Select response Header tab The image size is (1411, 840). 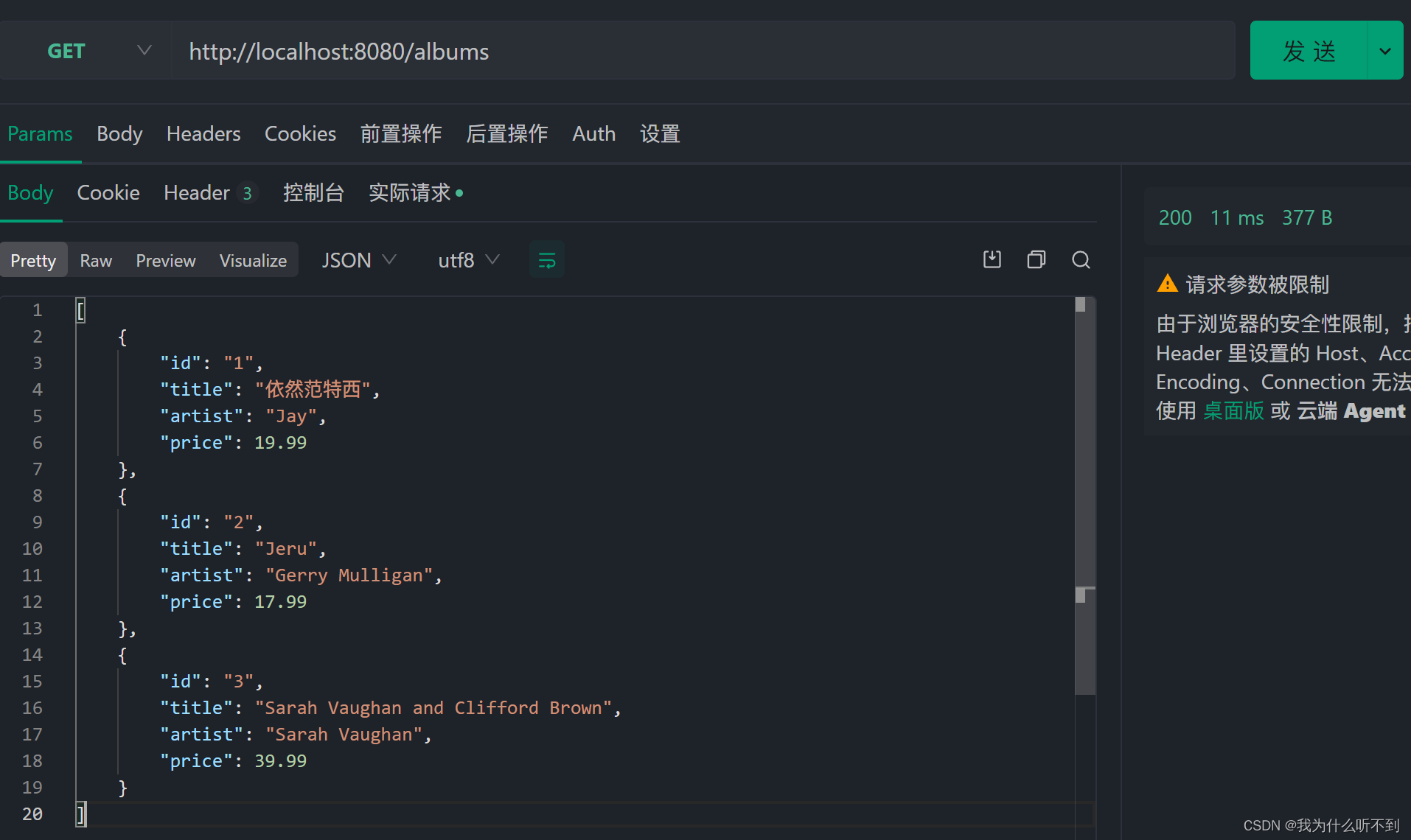pos(209,193)
